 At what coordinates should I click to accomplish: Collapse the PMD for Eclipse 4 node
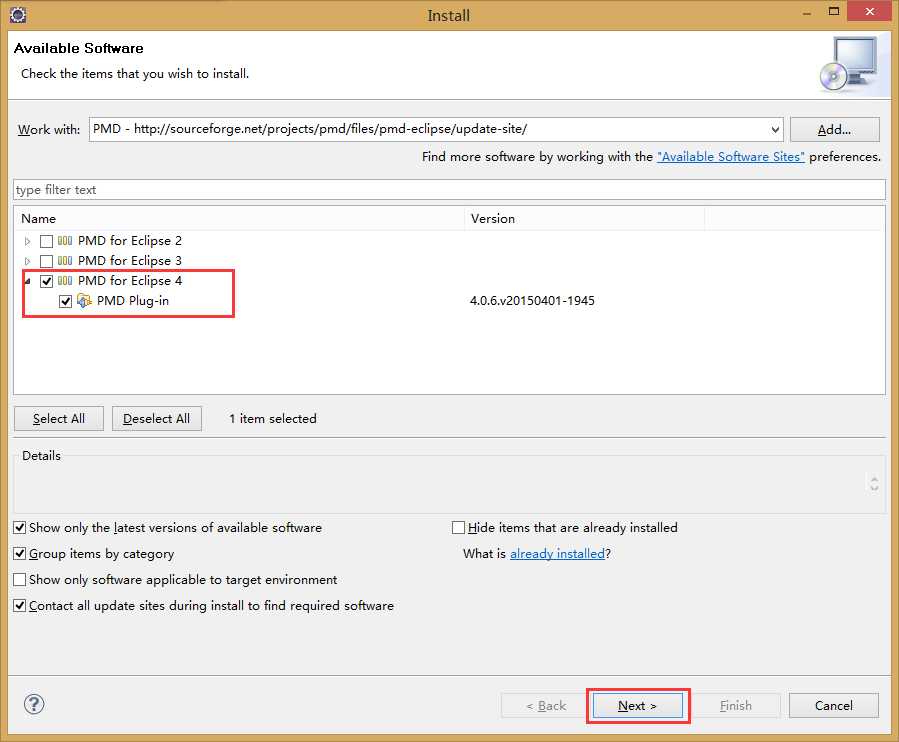pos(27,281)
